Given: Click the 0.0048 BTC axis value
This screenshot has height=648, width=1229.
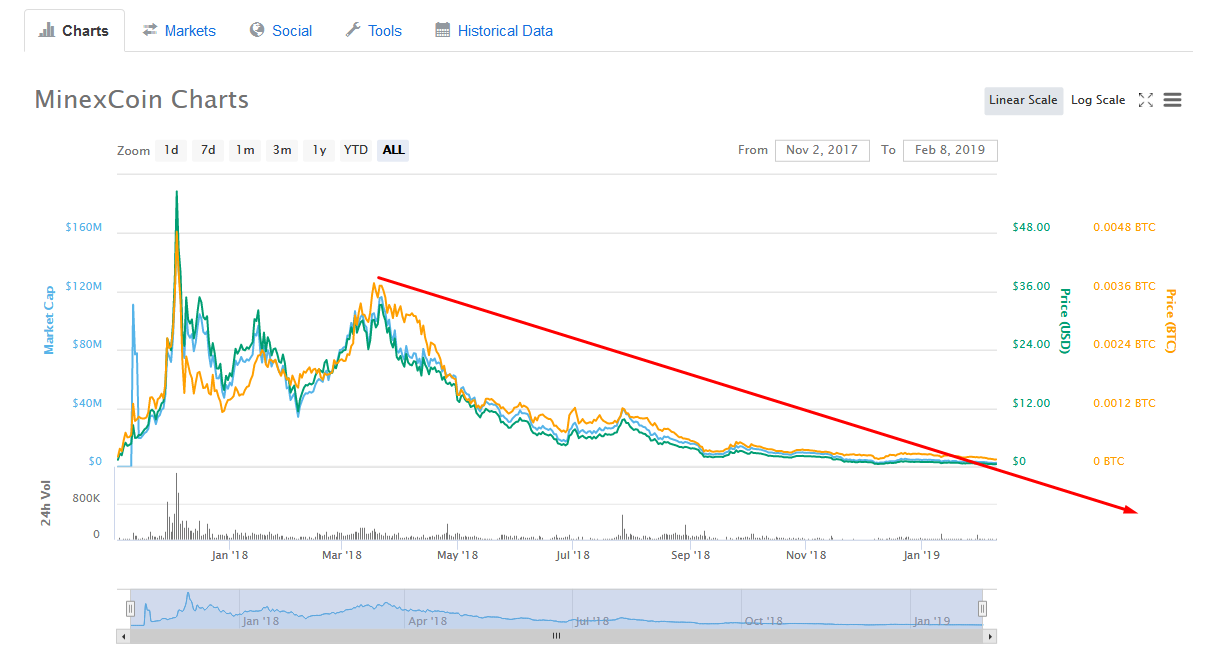Looking at the screenshot, I should pos(1124,227).
